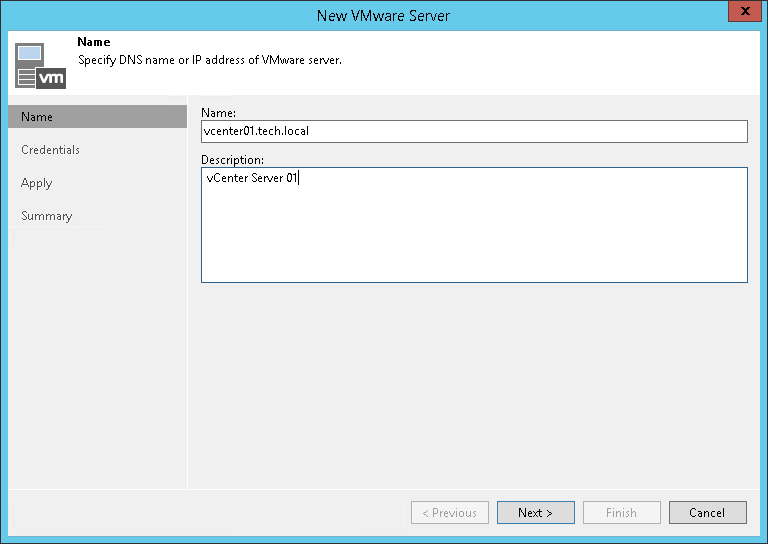Click the 'Name:' field label
Screen dimensions: 768x544
point(218,113)
